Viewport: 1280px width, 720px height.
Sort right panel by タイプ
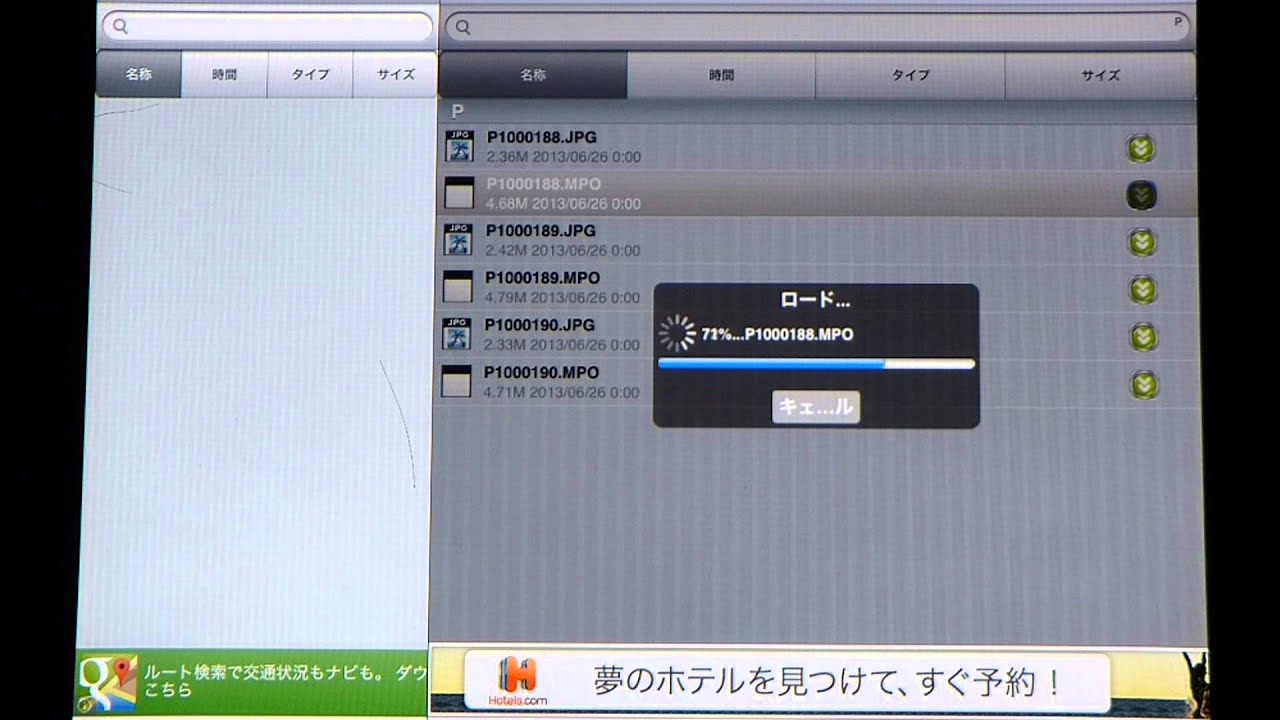click(910, 75)
